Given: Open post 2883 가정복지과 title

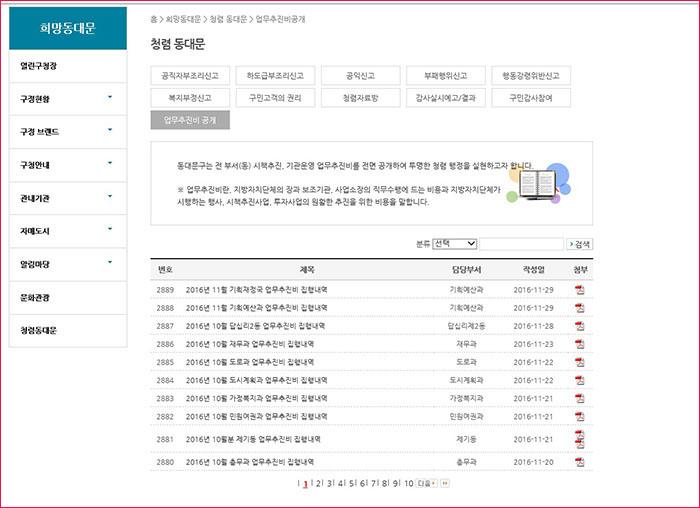Looking at the screenshot, I should click(257, 399).
